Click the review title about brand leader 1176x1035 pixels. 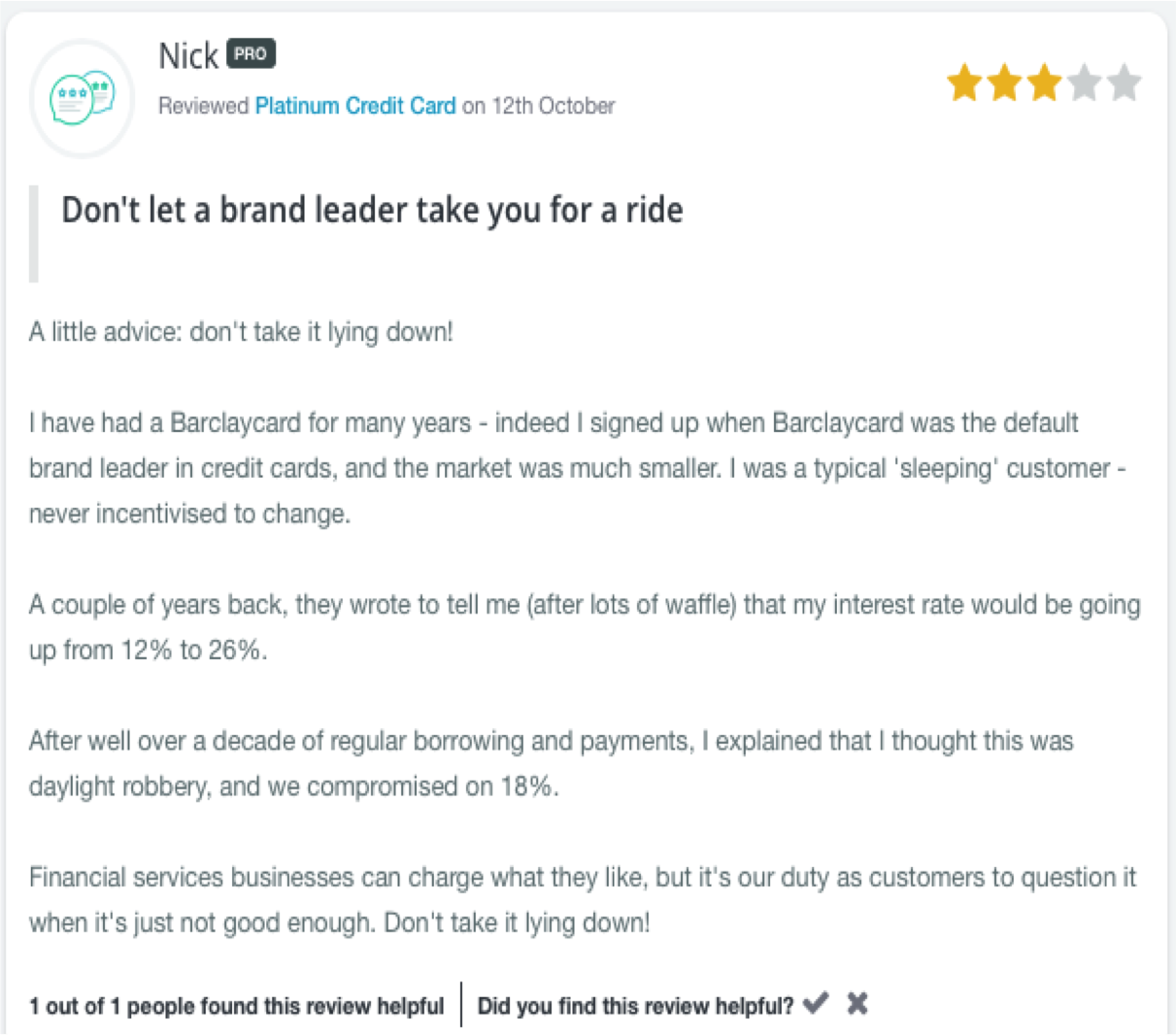tap(372, 211)
